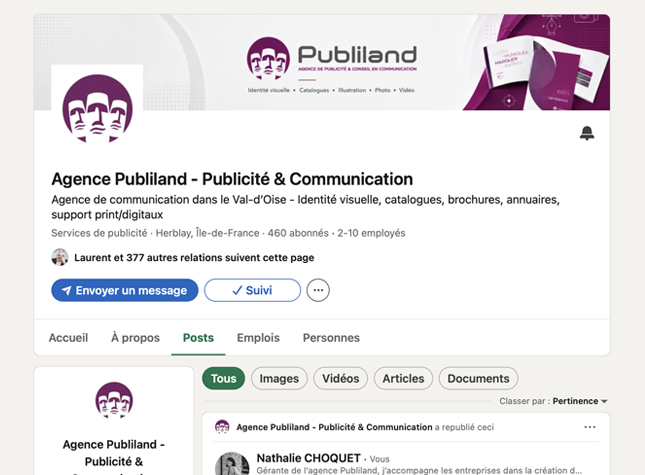
Task: Click Herblay, Île-de-France location text
Action: coord(207,233)
